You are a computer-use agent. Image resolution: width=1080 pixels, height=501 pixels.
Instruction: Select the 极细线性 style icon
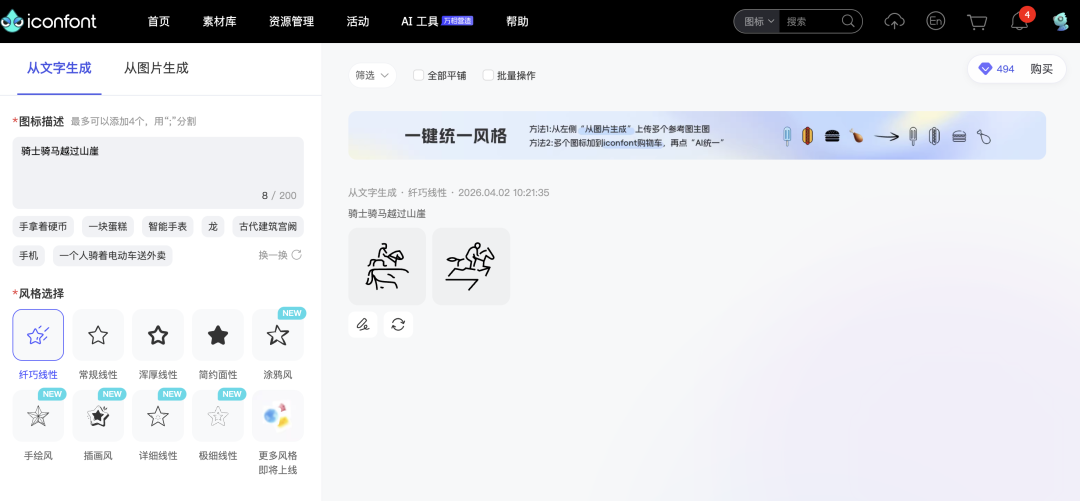click(x=218, y=416)
